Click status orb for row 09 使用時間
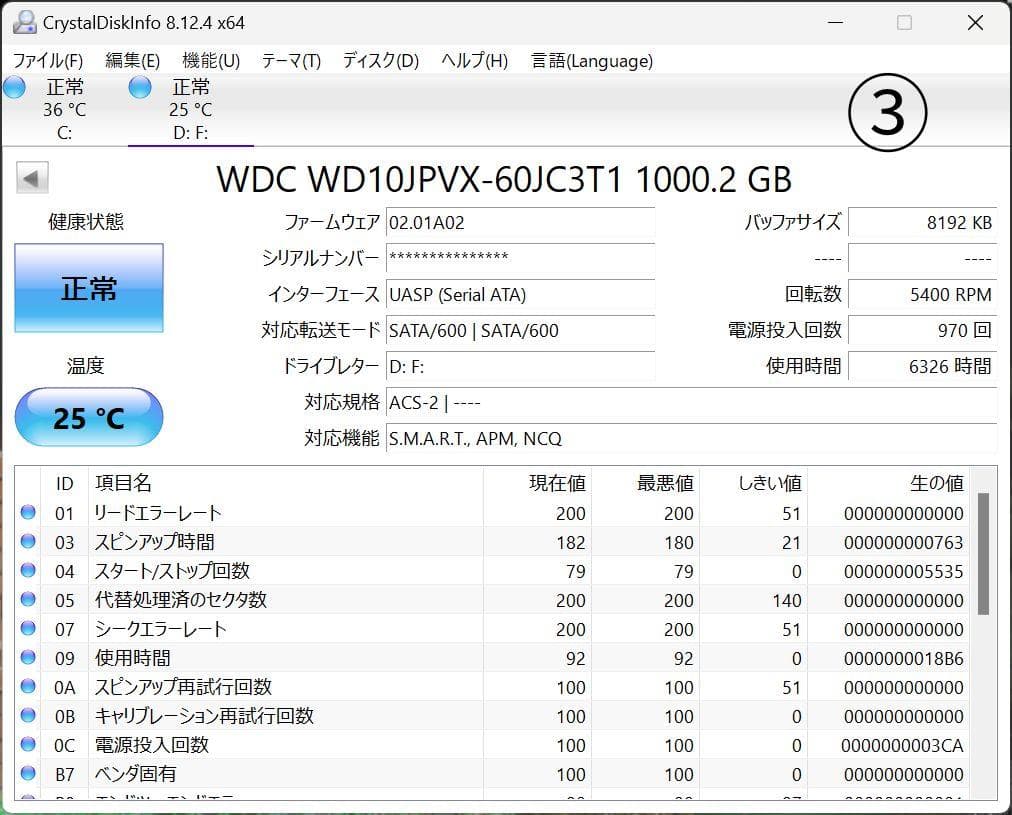 click(28, 658)
